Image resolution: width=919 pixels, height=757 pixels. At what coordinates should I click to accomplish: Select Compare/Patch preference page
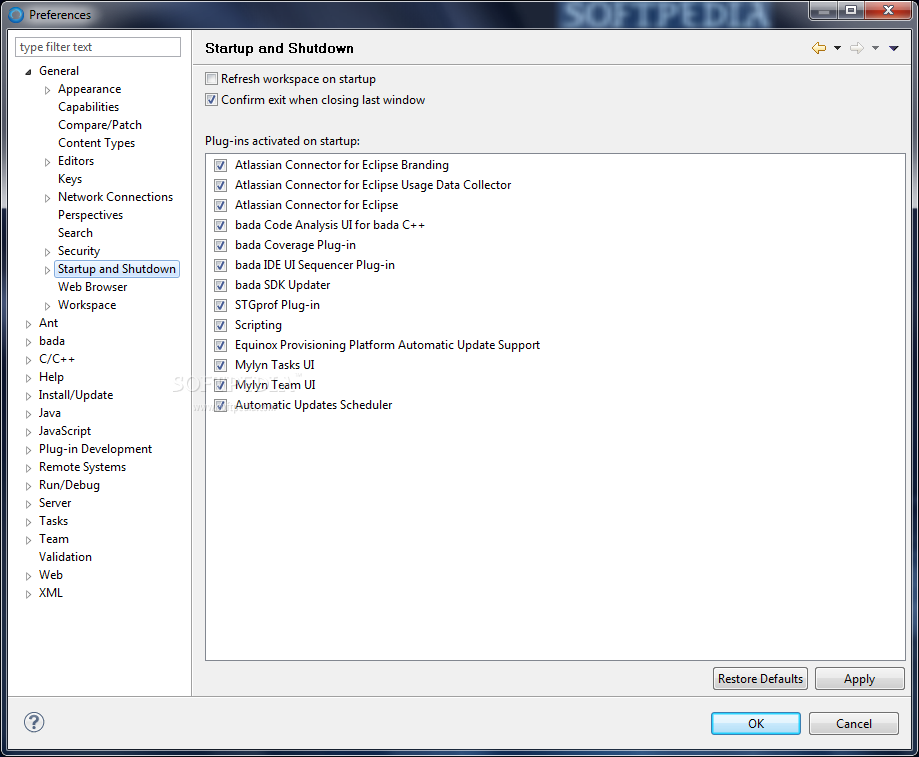[100, 125]
